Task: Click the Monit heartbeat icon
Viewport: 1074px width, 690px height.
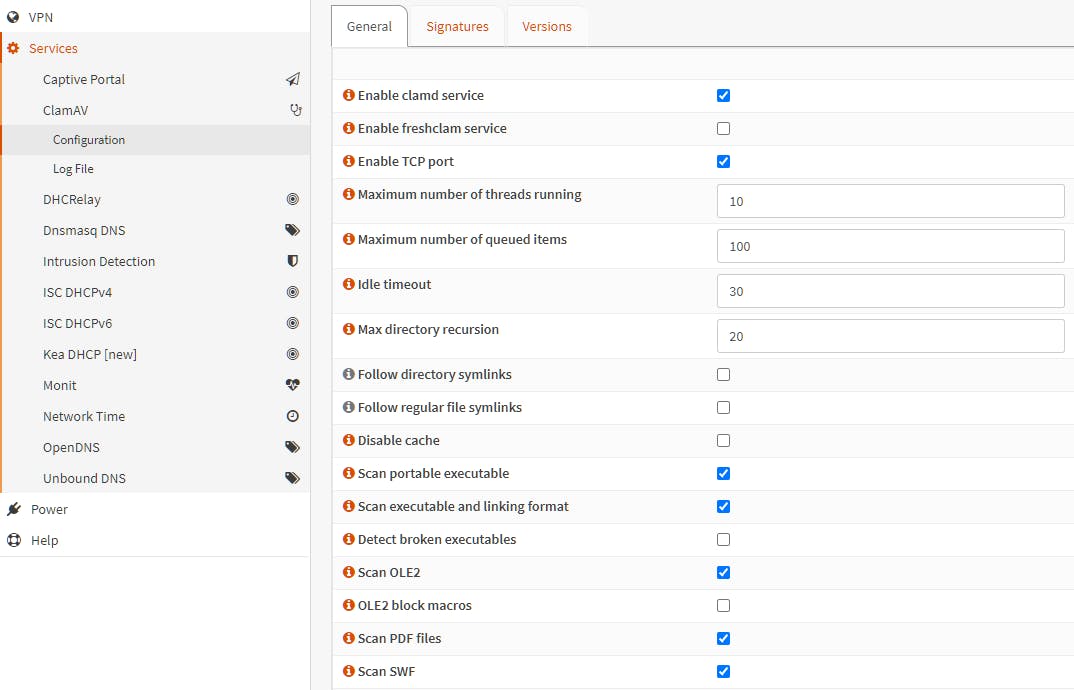Action: pos(293,385)
